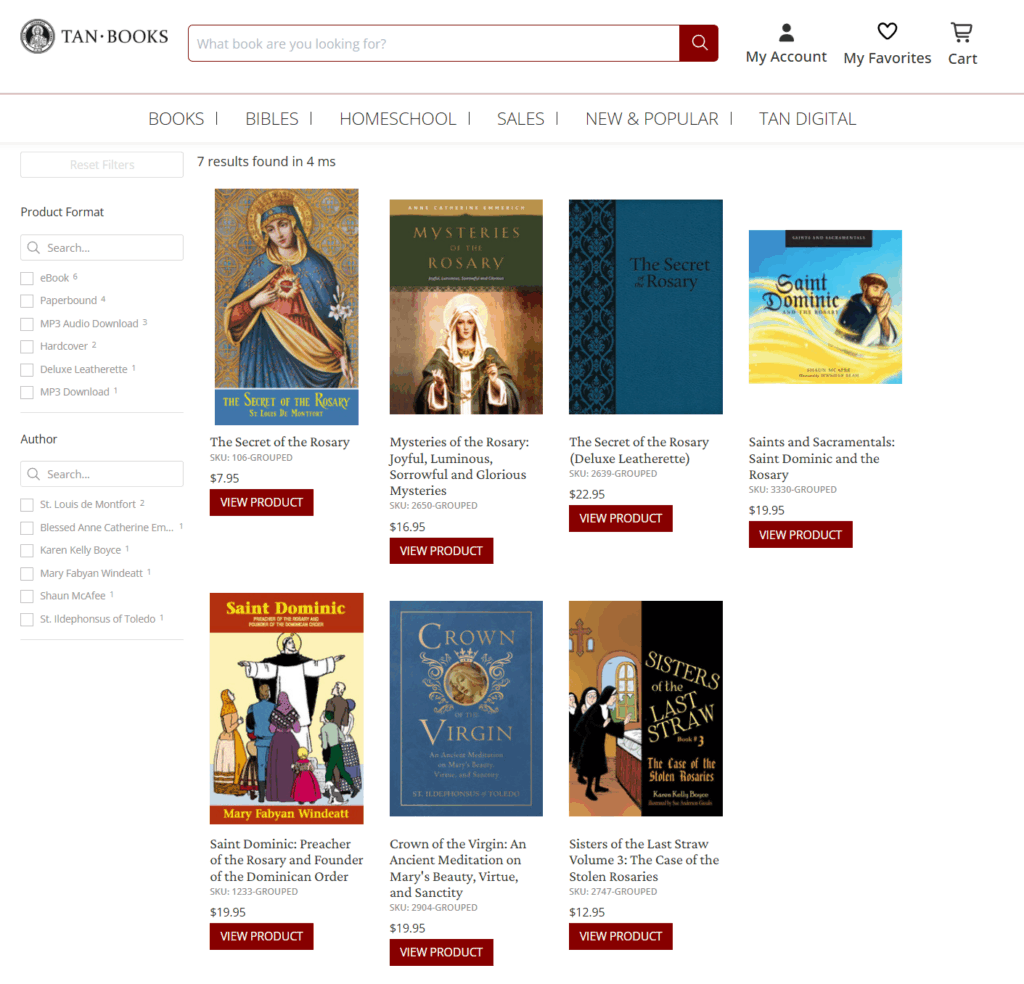Tick the Hardcover format checkbox
This screenshot has height=984, width=1024.
(27, 347)
